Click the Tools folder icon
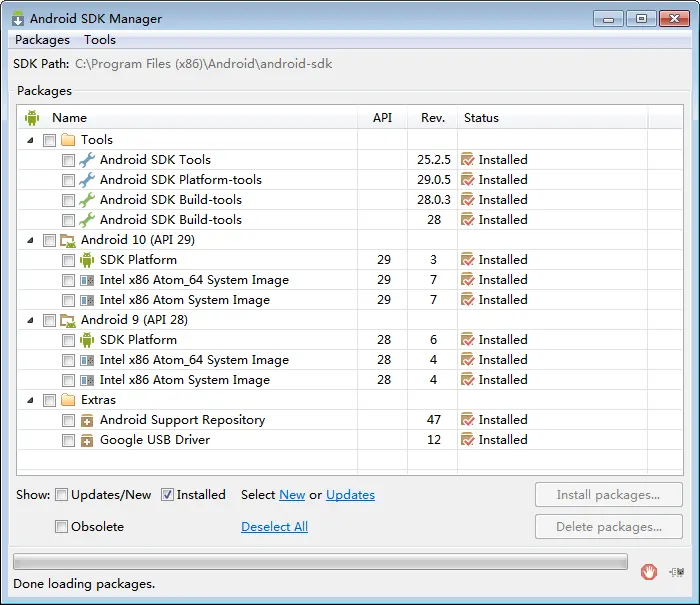Screen dimensions: 700x605 click(68, 140)
